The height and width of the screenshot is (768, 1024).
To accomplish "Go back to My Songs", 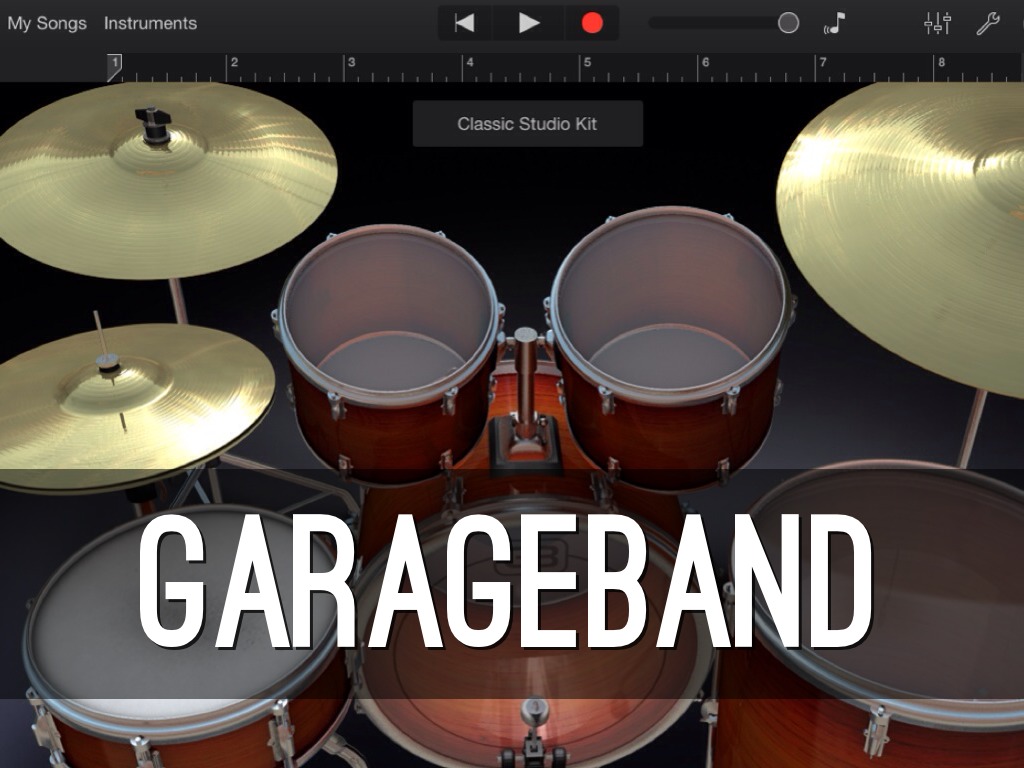I will click(x=47, y=23).
